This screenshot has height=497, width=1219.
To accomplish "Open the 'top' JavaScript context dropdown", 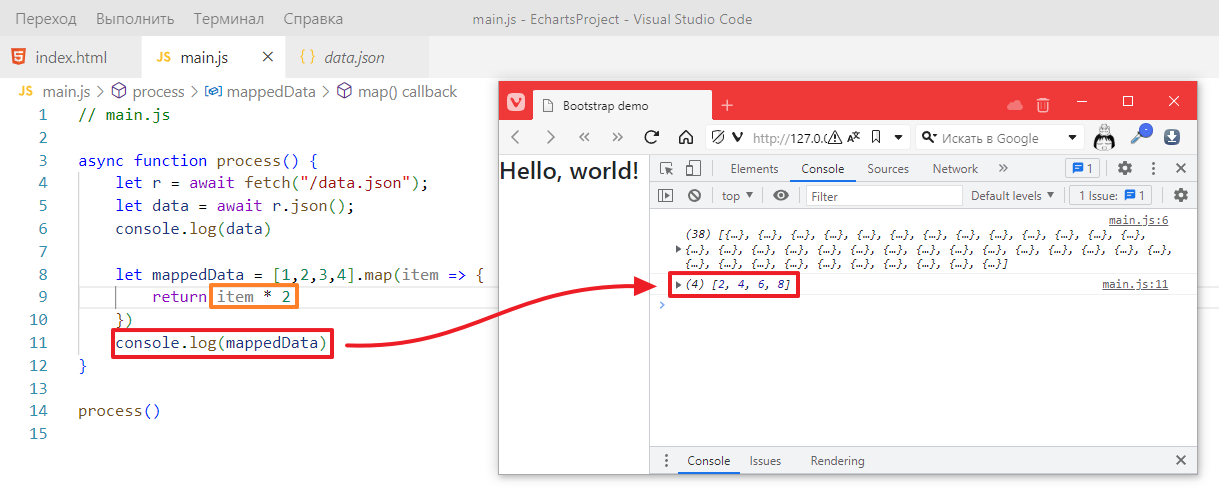I will 737,196.
